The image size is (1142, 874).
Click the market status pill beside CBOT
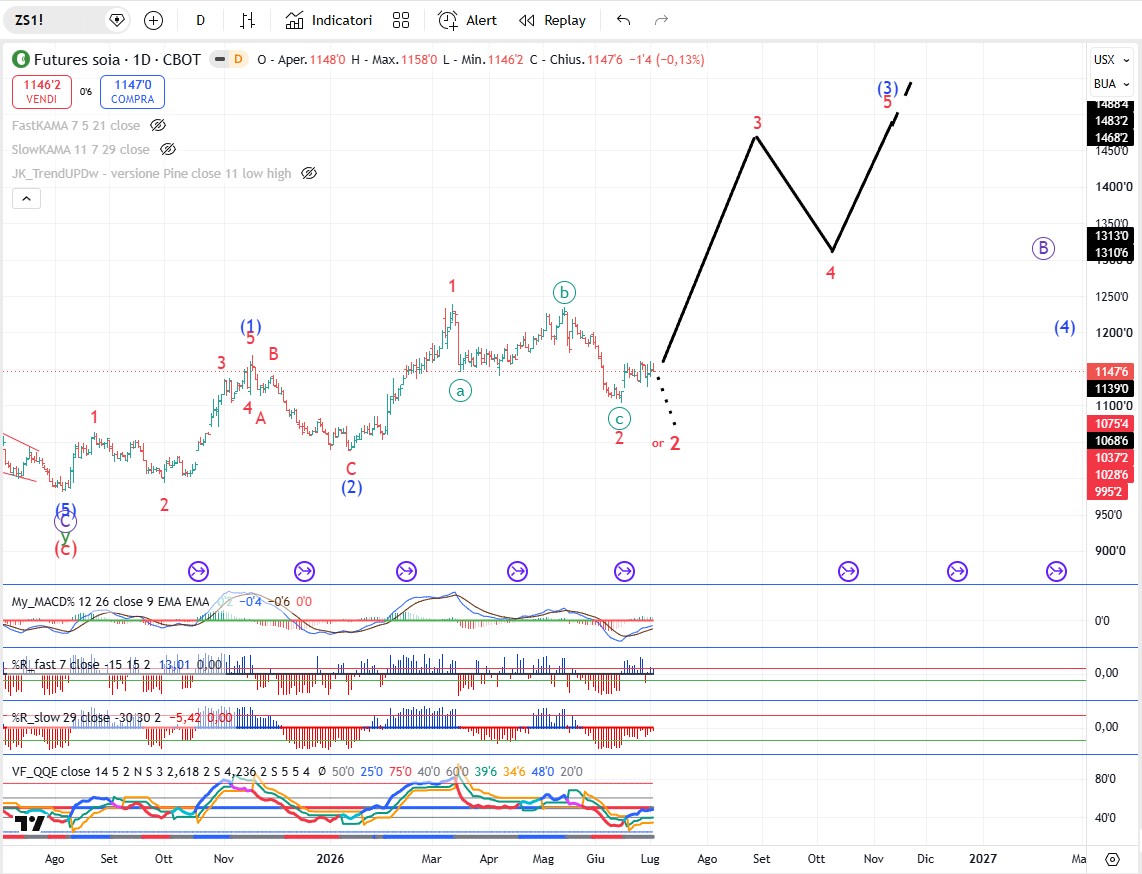[x=219, y=60]
